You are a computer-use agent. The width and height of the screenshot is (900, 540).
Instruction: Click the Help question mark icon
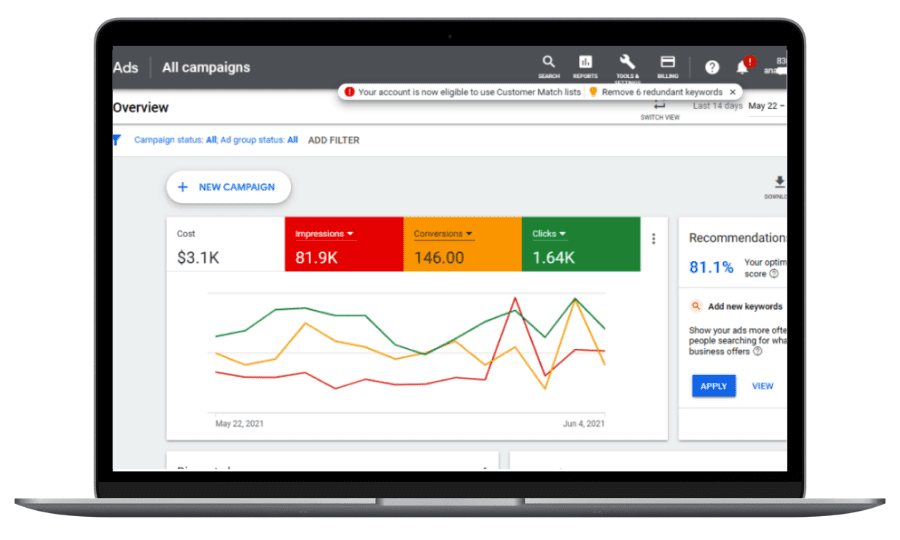tap(712, 67)
